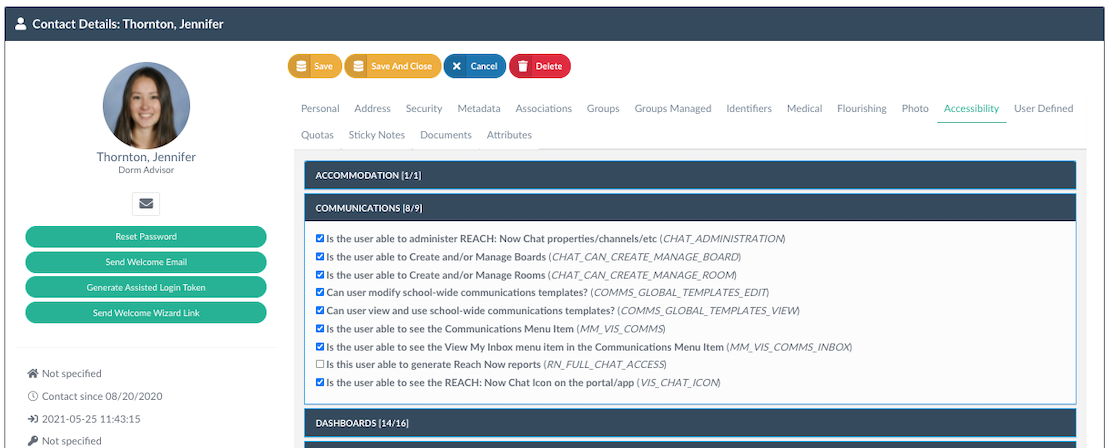
Task: Select the Identifiers tab
Action: (749, 108)
